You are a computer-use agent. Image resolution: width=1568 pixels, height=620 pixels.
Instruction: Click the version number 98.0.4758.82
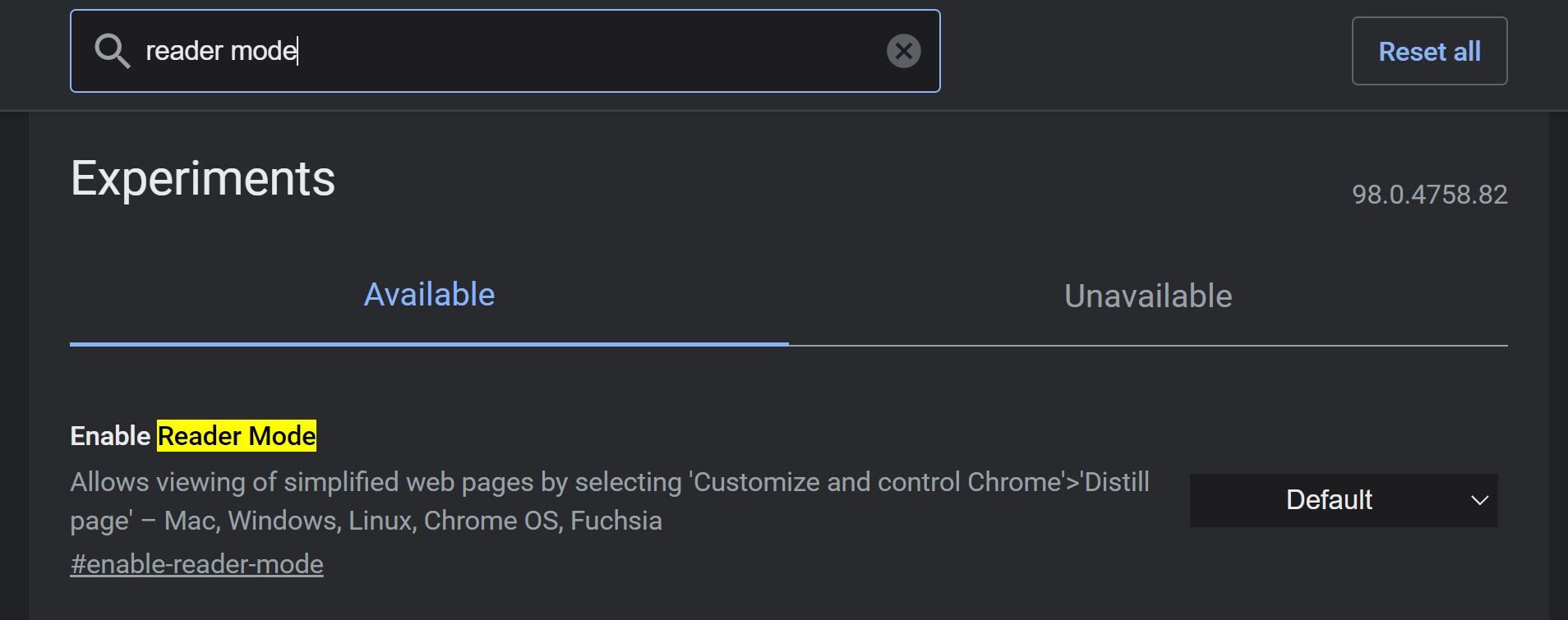(x=1429, y=195)
